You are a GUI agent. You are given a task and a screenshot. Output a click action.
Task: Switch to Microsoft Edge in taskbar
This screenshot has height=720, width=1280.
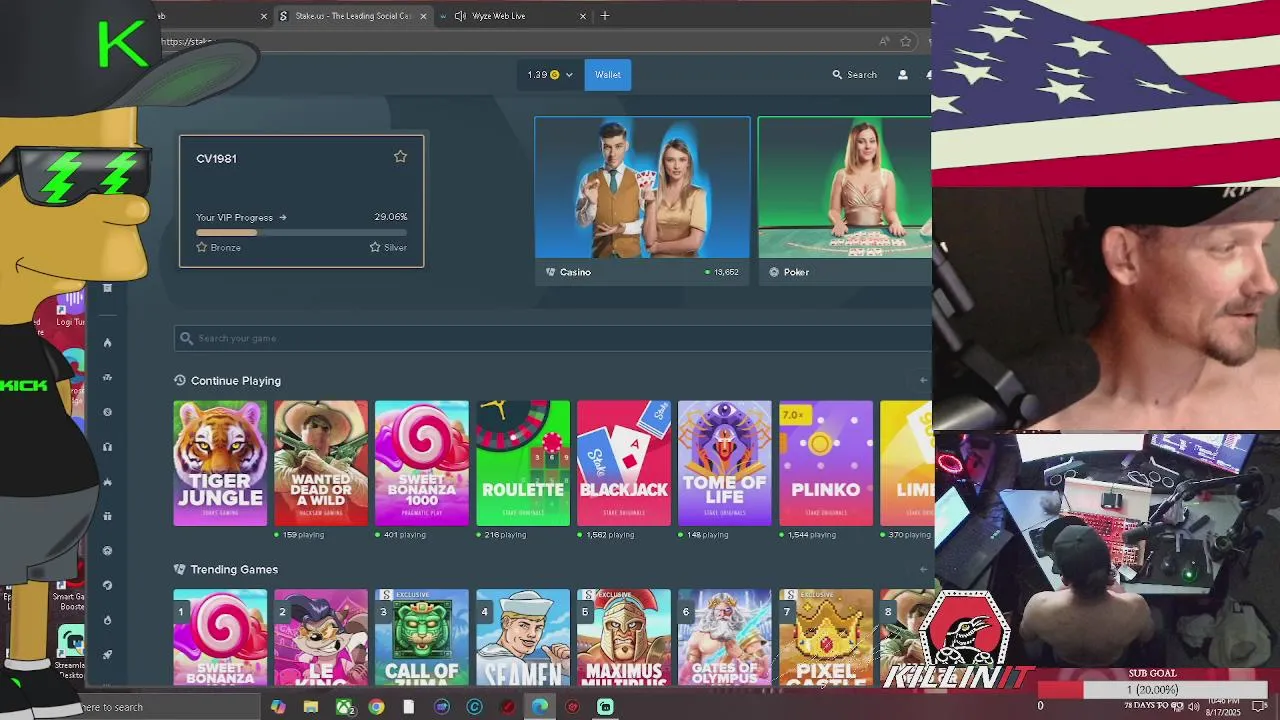click(540, 707)
